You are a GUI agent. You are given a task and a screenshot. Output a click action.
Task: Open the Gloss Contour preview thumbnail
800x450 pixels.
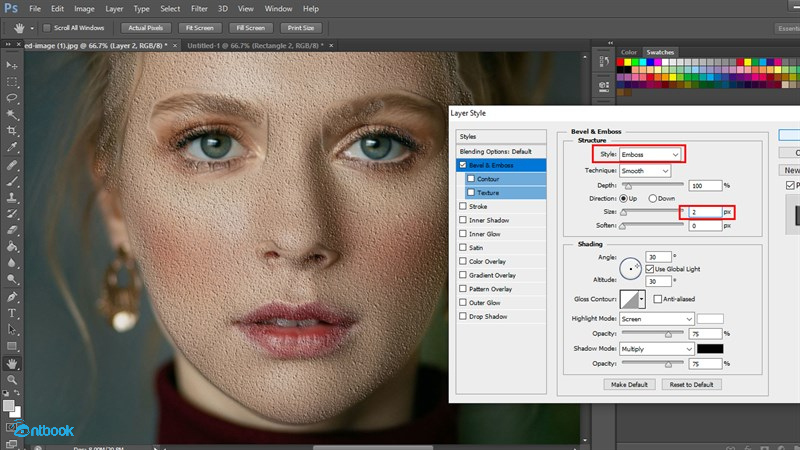click(628, 298)
